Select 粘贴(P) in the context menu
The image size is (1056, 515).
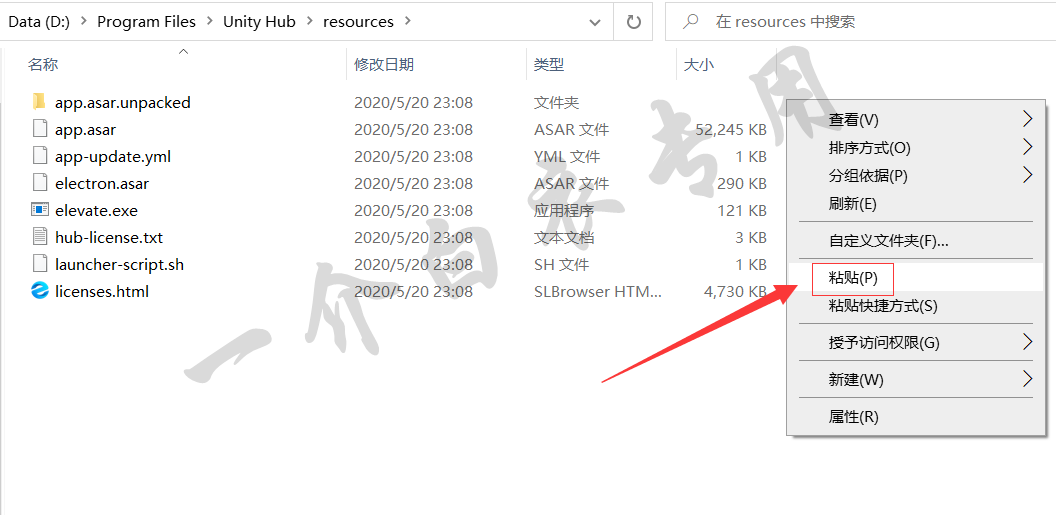click(x=916, y=277)
